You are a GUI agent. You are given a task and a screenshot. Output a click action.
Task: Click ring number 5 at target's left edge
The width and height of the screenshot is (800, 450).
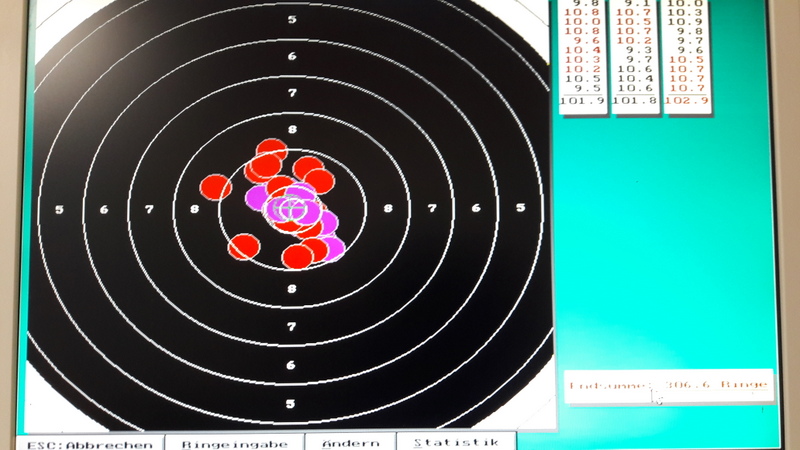pyautogui.click(x=59, y=209)
